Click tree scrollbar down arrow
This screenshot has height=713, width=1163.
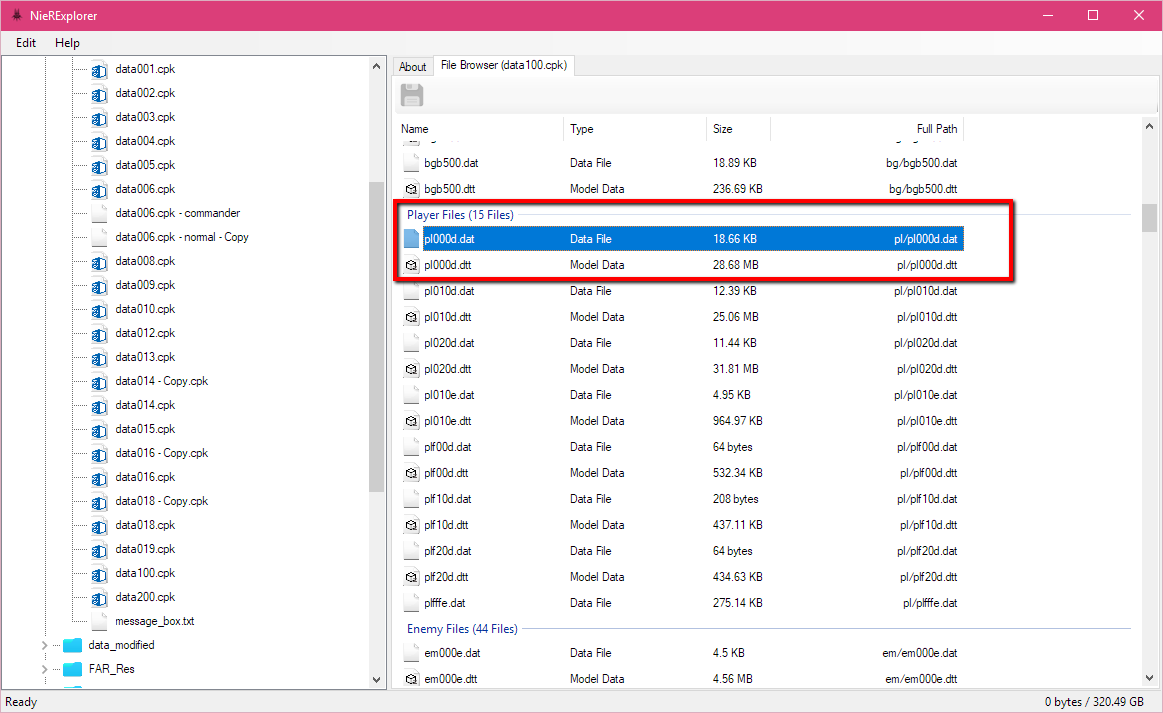point(376,680)
